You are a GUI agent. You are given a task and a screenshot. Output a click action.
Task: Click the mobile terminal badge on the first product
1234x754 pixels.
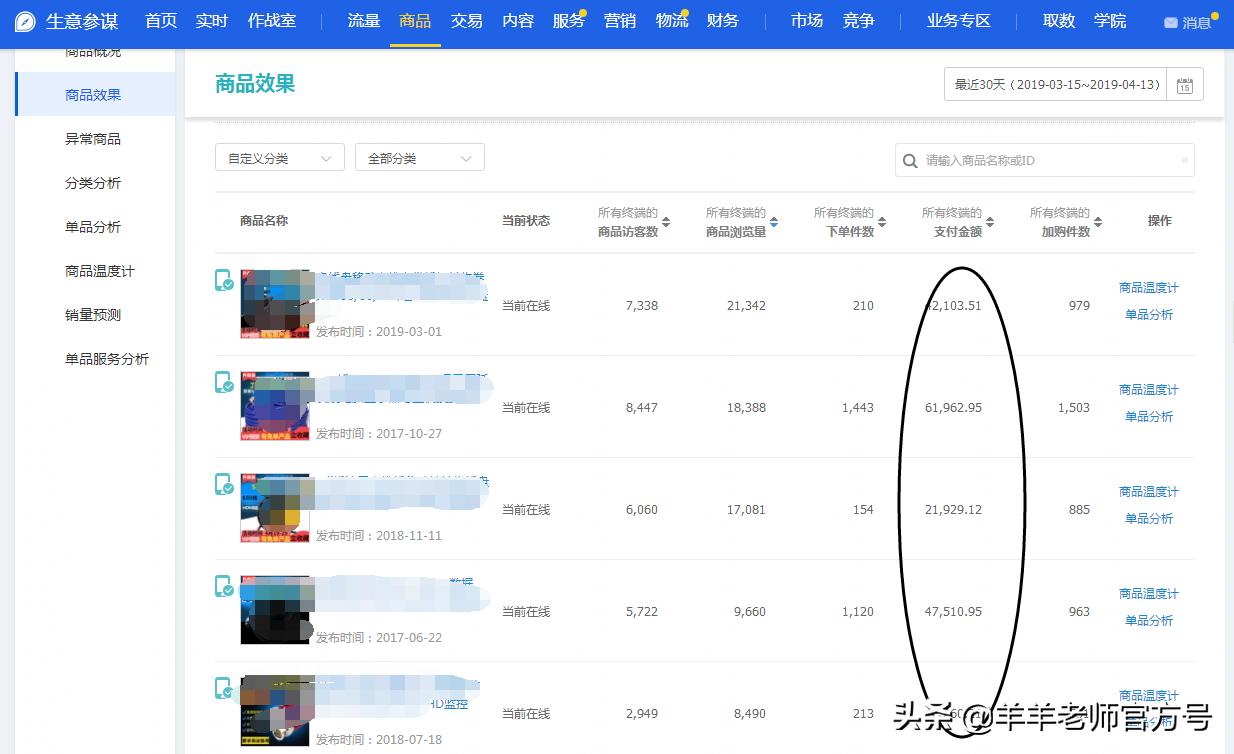(223, 280)
